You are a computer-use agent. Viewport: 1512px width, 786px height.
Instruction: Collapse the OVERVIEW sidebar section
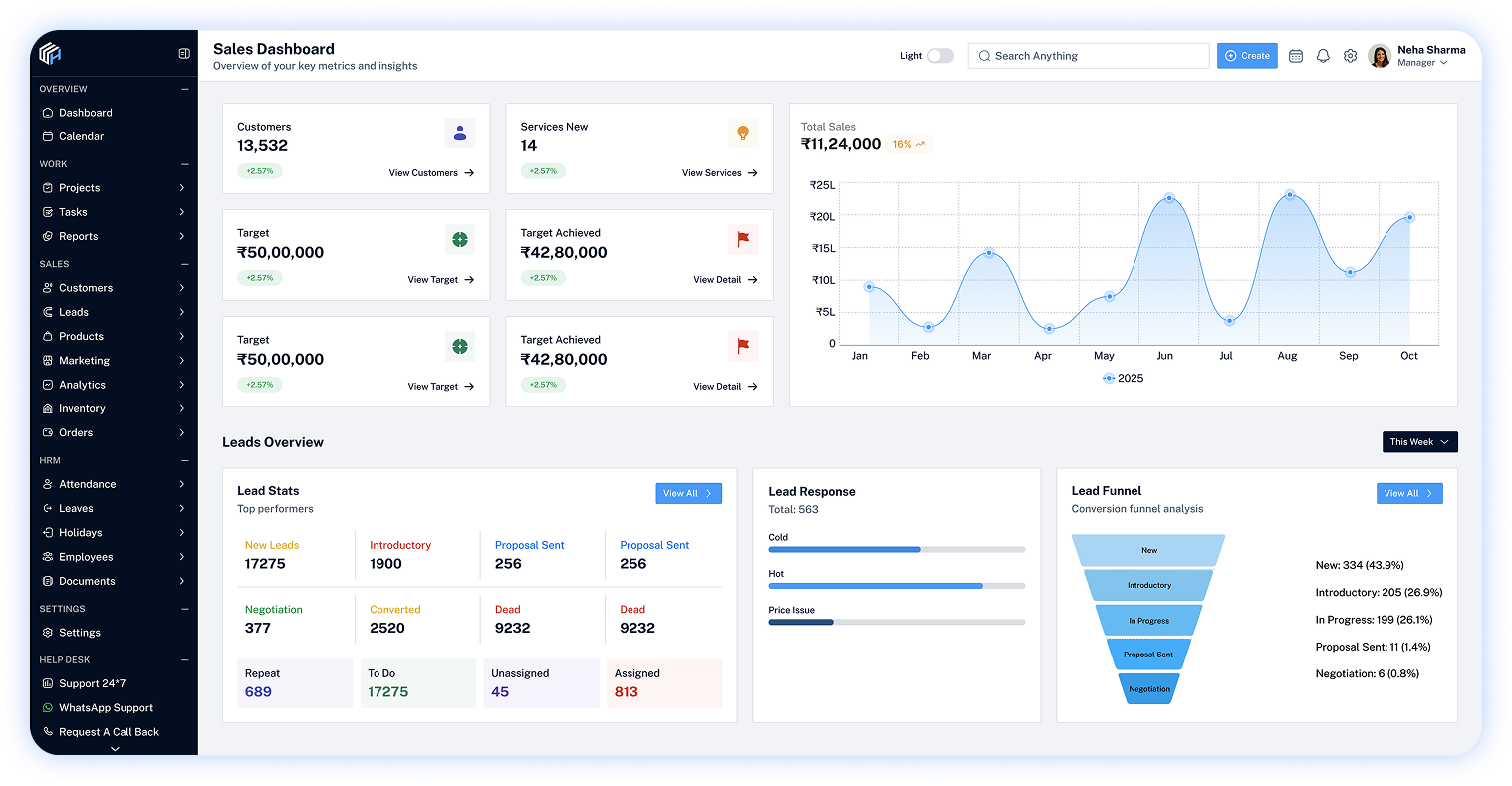point(185,89)
